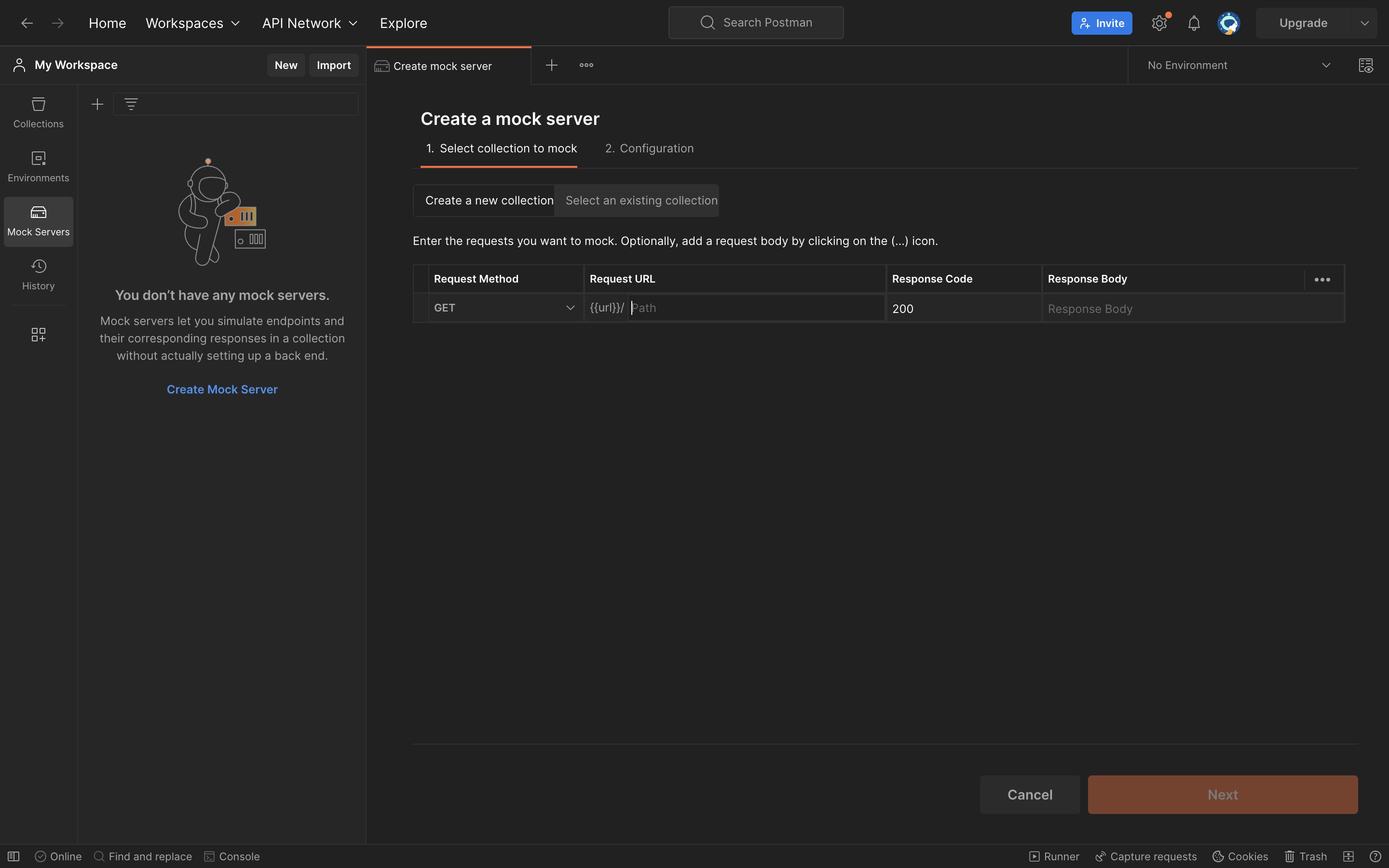
Task: Click the Next button
Action: (x=1223, y=795)
